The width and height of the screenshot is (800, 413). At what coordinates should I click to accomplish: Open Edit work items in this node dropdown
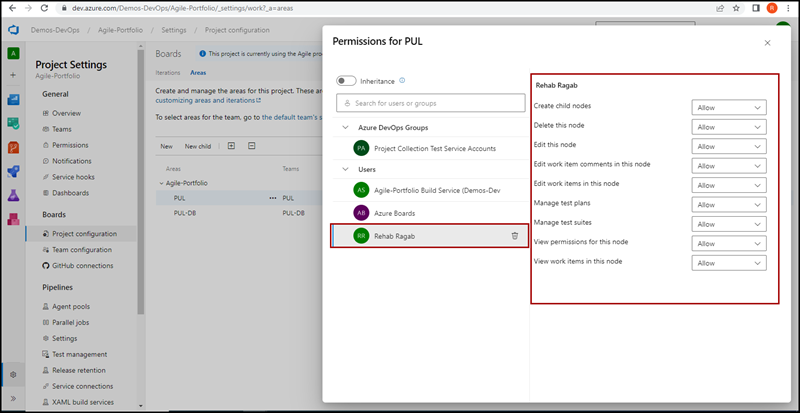pyautogui.click(x=729, y=185)
